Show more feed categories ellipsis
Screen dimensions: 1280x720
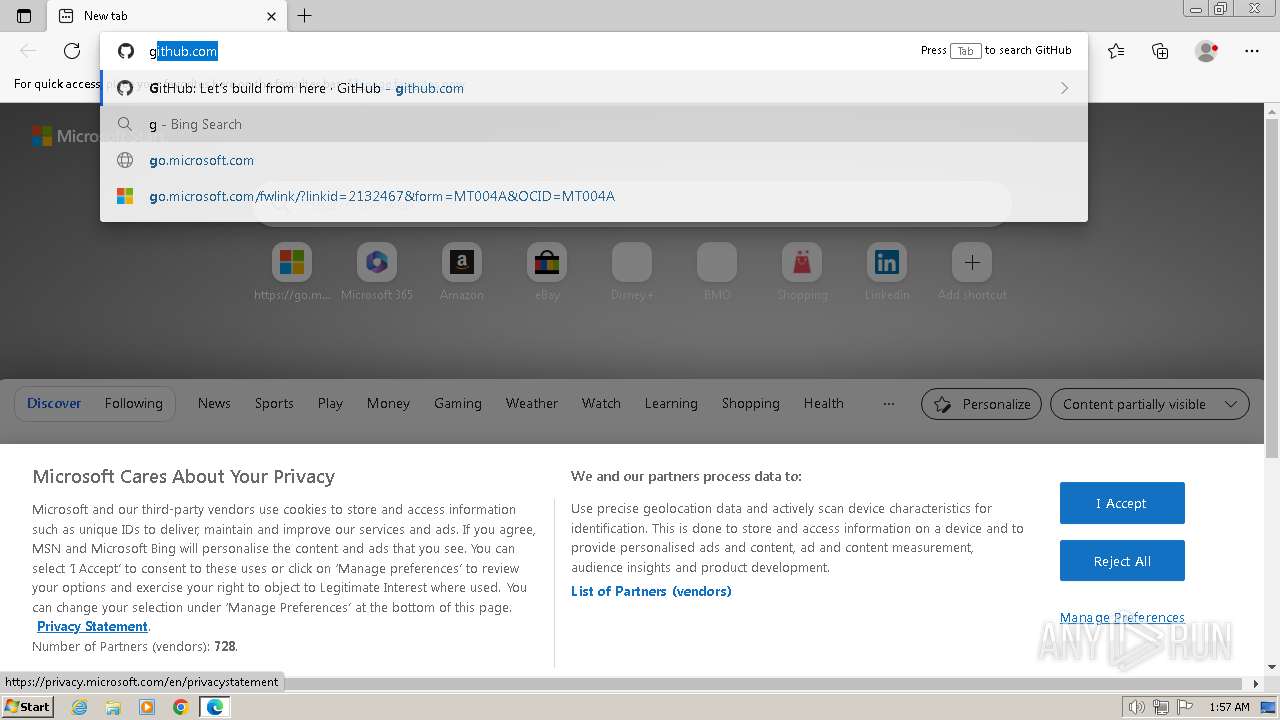(x=888, y=404)
